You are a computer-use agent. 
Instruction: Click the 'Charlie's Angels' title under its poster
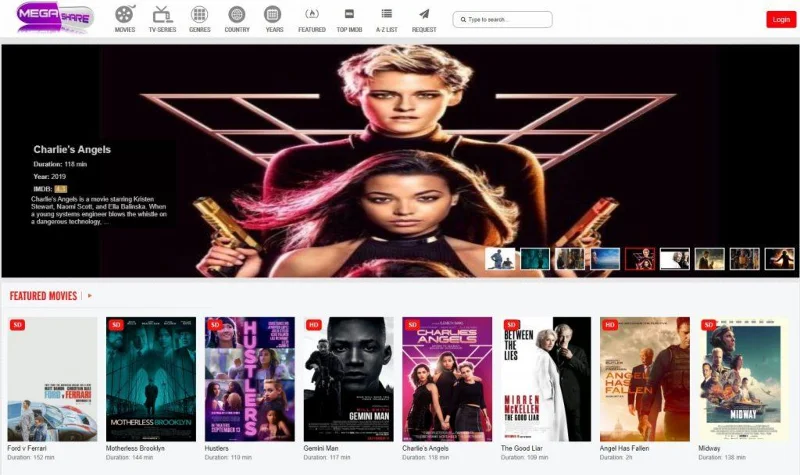coord(426,448)
